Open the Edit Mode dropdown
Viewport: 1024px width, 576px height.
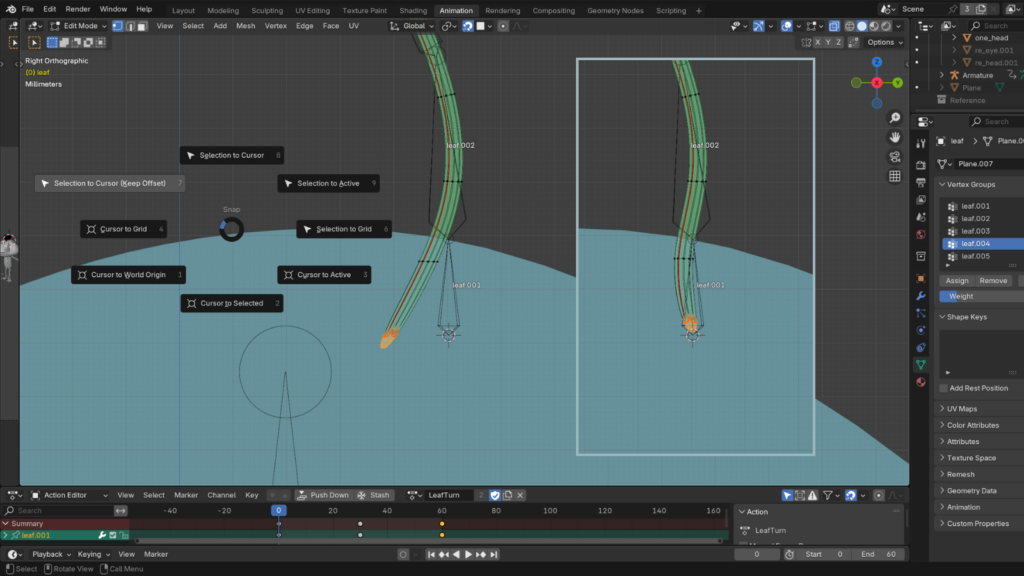pos(78,26)
